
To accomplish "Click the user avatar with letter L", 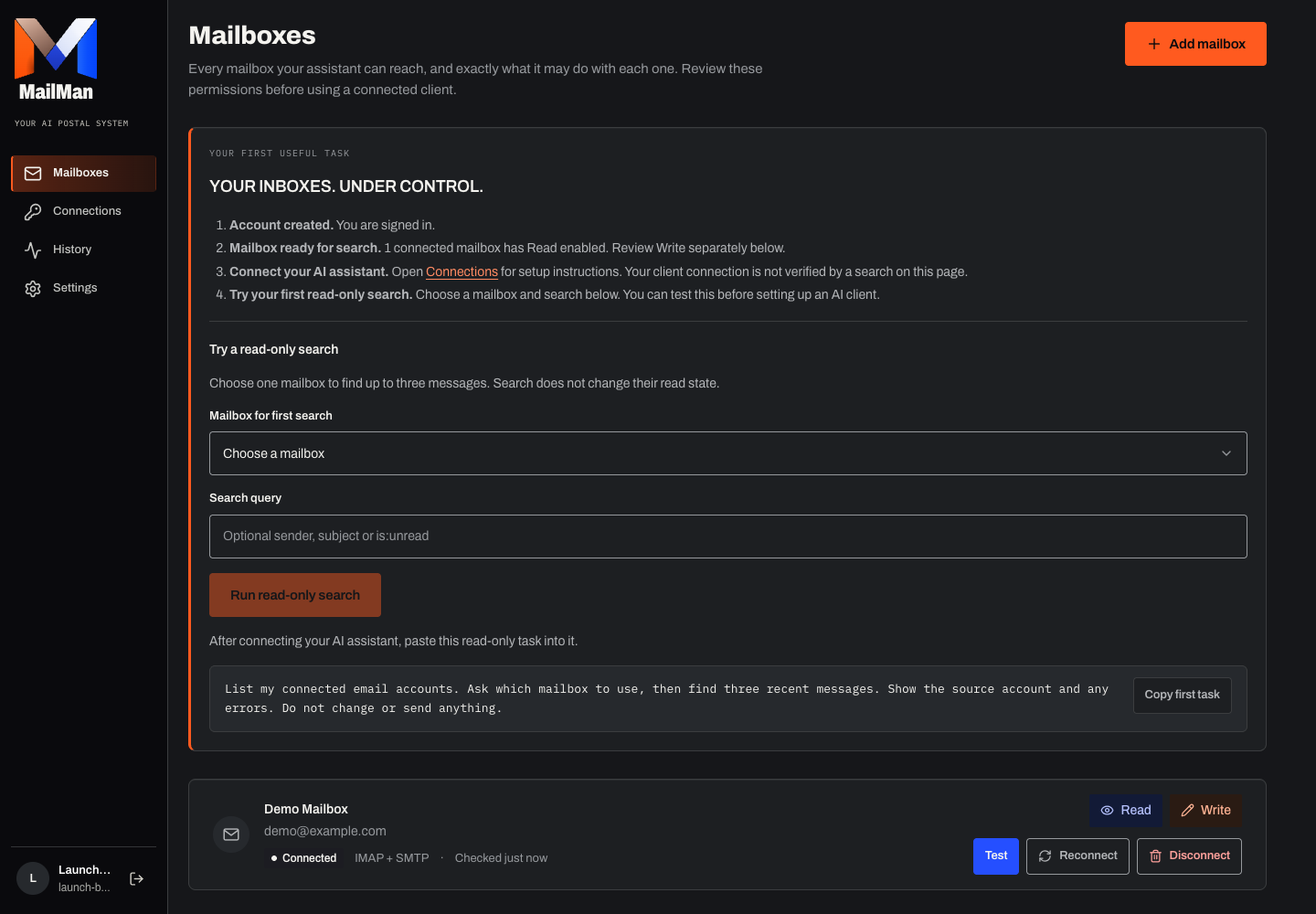I will pyautogui.click(x=33, y=878).
